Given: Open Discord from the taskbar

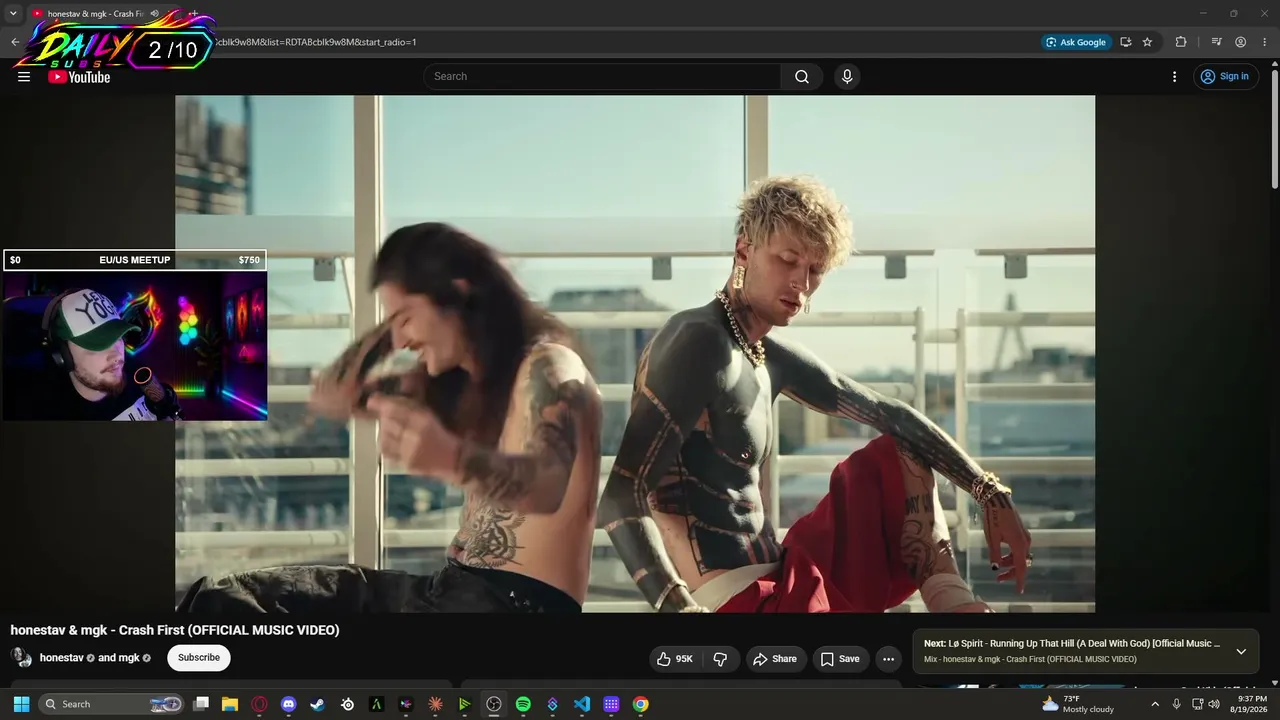Looking at the screenshot, I should coord(289,704).
